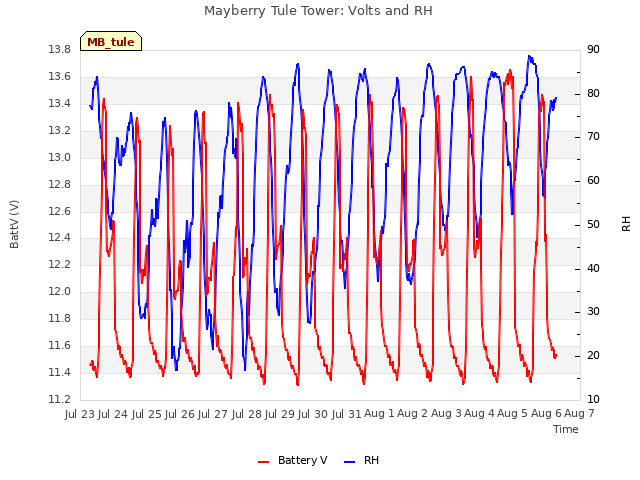Click the 'Aug 4' date tick label
The width and height of the screenshot is (640, 480).
tap(480, 414)
